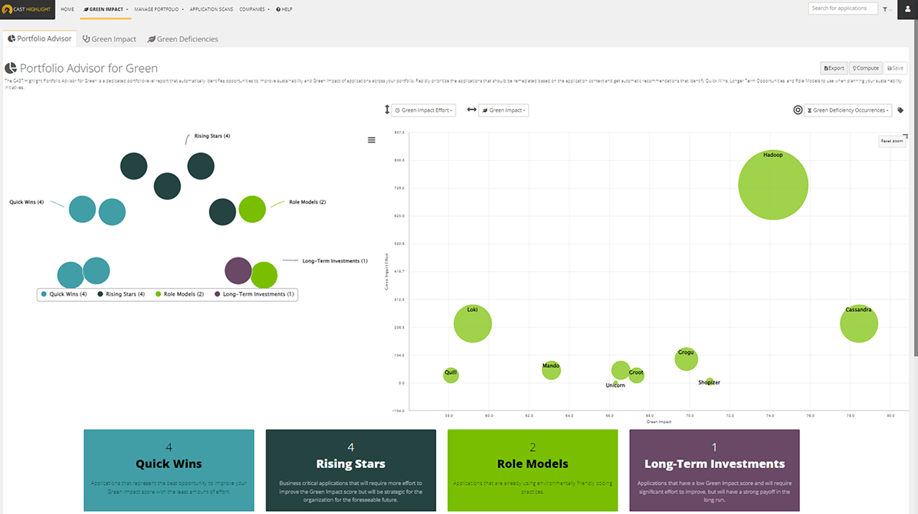
Task: Switch to the Green Deficiencies tab
Action: (183, 39)
